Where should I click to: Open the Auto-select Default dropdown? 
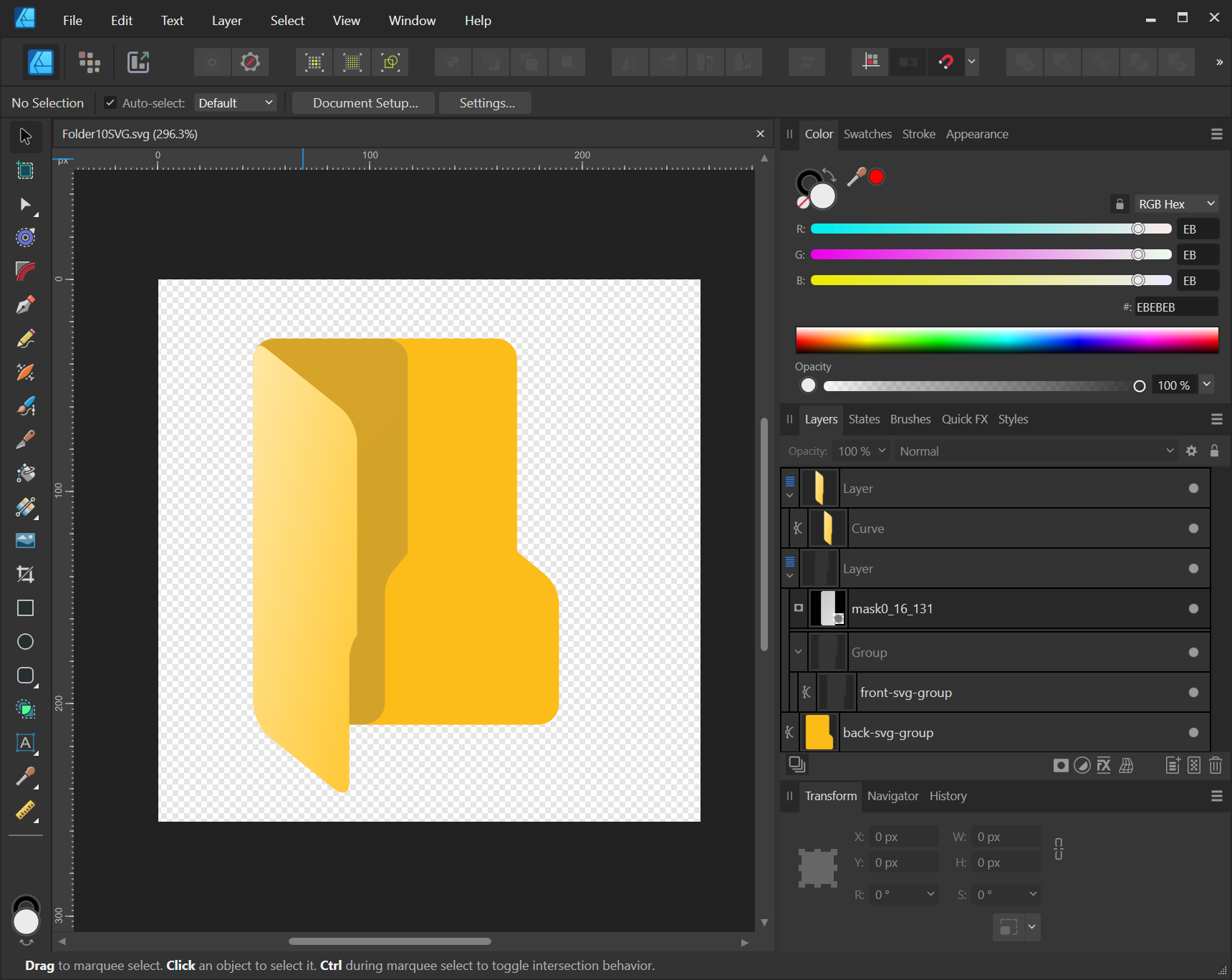point(236,102)
